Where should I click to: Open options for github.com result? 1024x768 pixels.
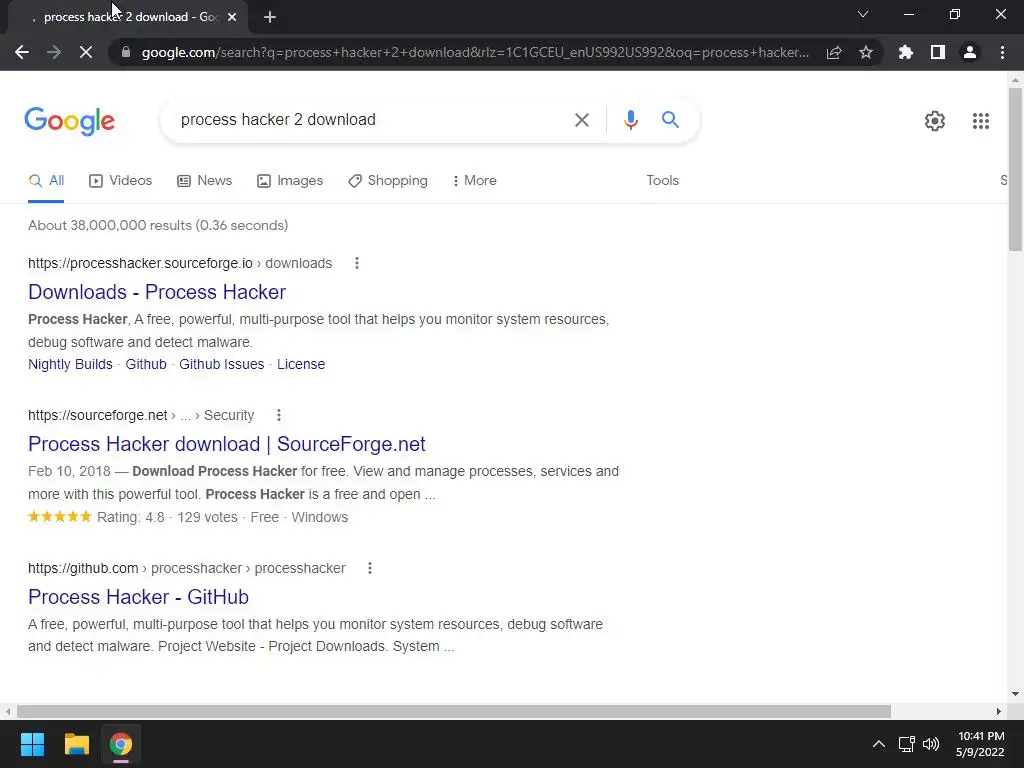click(370, 568)
